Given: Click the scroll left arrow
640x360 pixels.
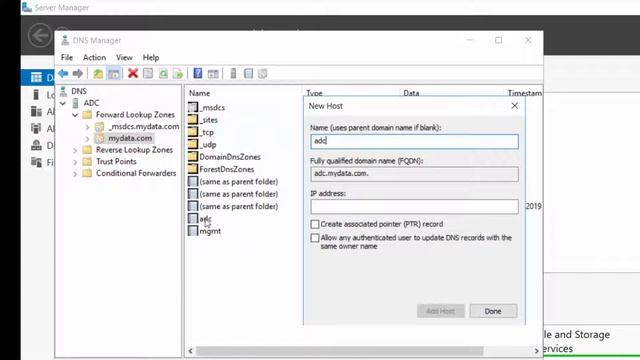Looking at the screenshot, I should 190,351.
